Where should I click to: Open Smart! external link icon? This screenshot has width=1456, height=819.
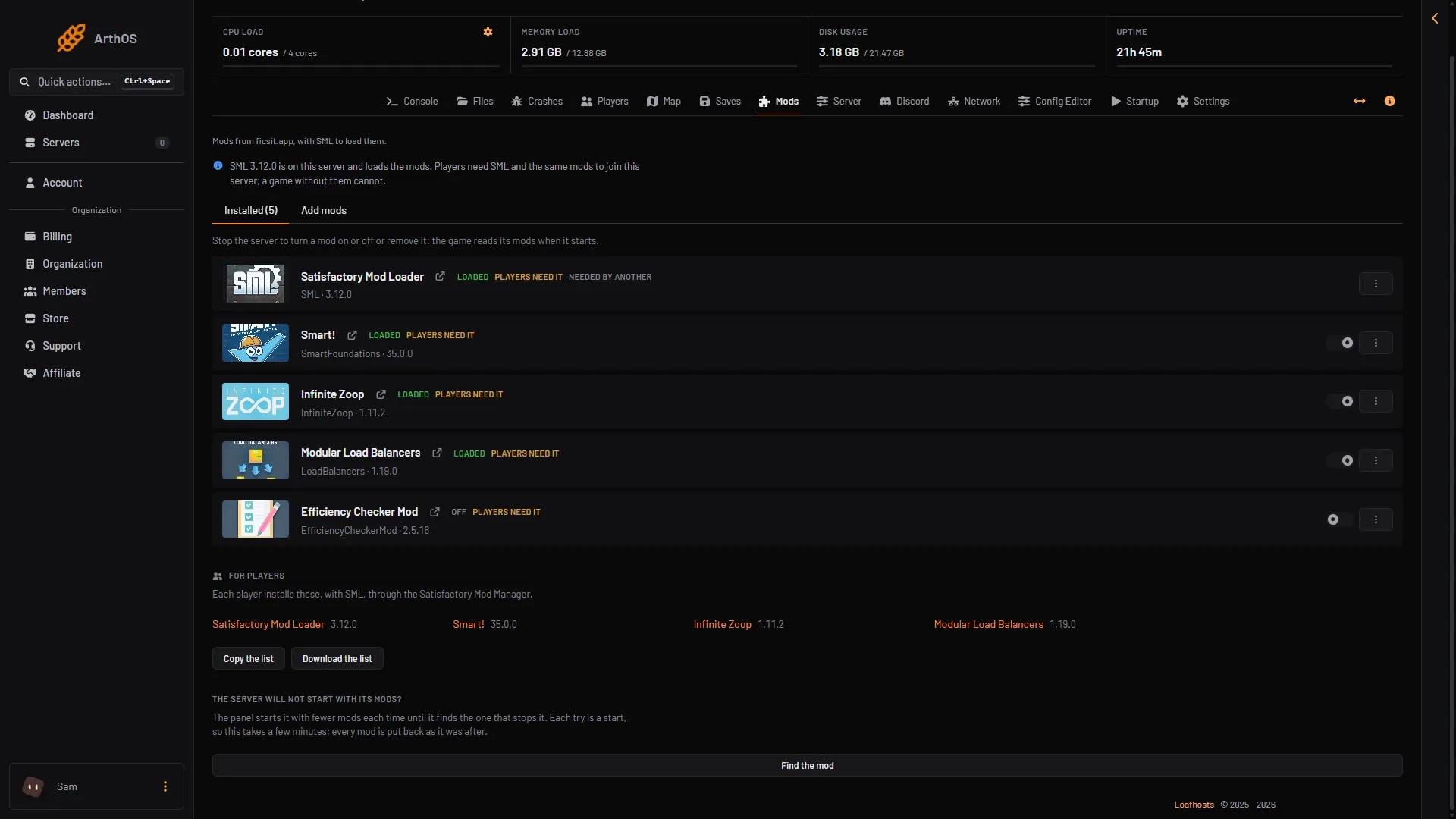352,335
